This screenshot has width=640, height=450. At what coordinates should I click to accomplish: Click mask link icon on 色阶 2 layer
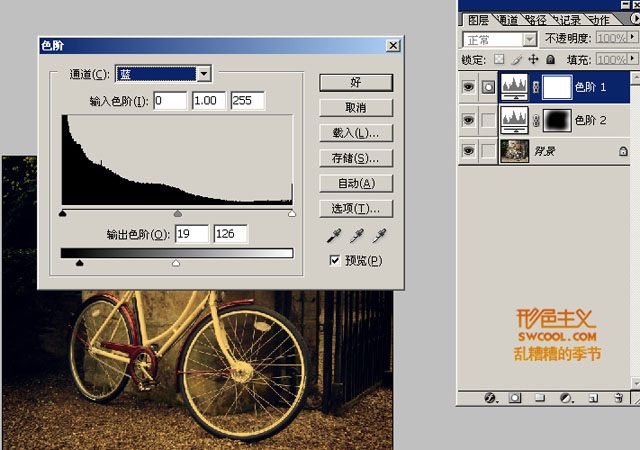(536, 120)
